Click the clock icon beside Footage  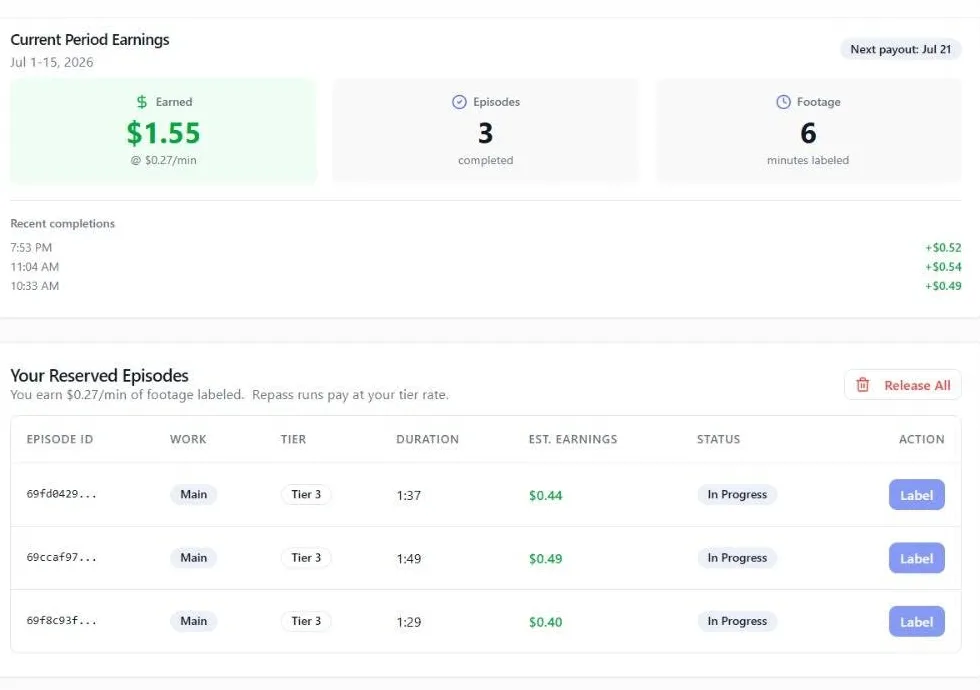pyautogui.click(x=783, y=102)
